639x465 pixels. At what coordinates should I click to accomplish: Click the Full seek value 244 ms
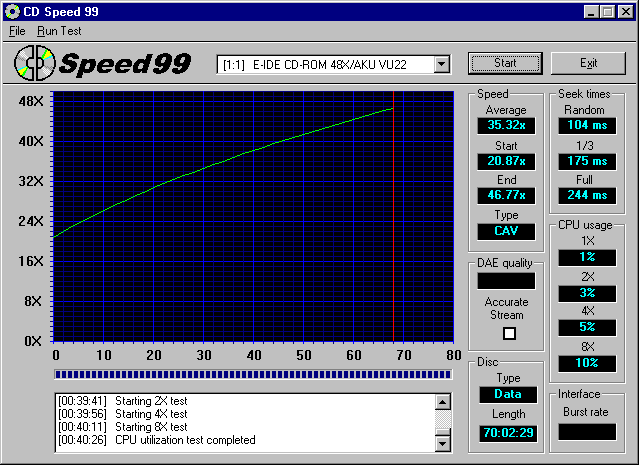(587, 195)
